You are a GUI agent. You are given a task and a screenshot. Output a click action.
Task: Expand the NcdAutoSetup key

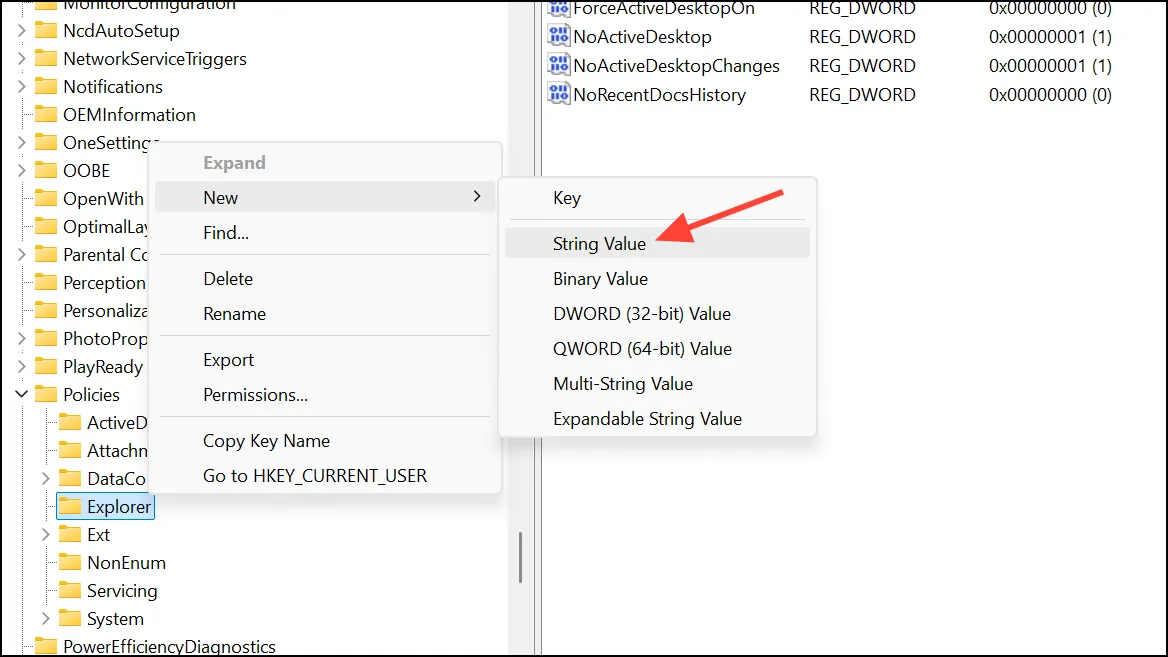tap(22, 31)
